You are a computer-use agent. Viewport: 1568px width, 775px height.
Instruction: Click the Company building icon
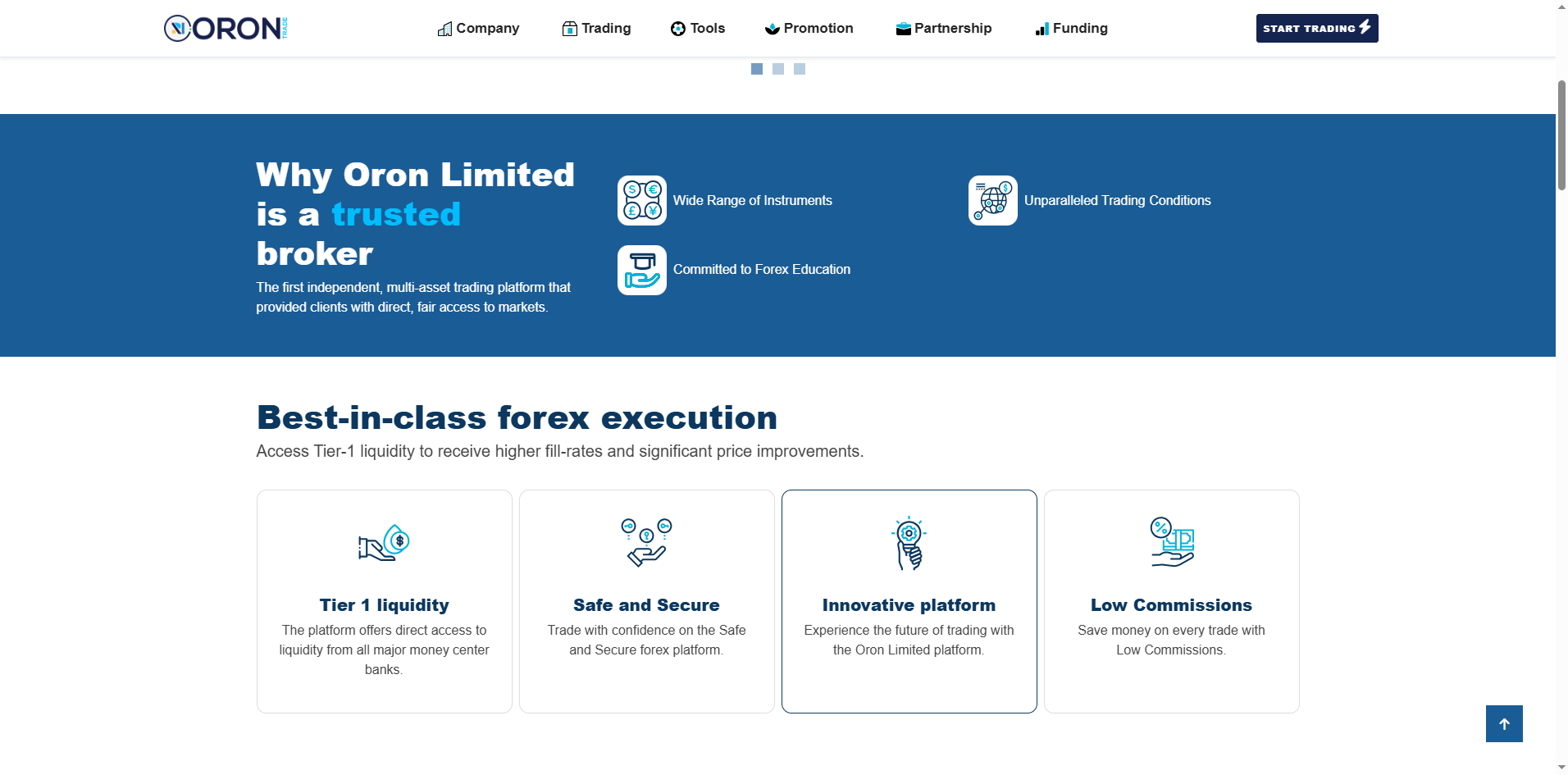[444, 30]
